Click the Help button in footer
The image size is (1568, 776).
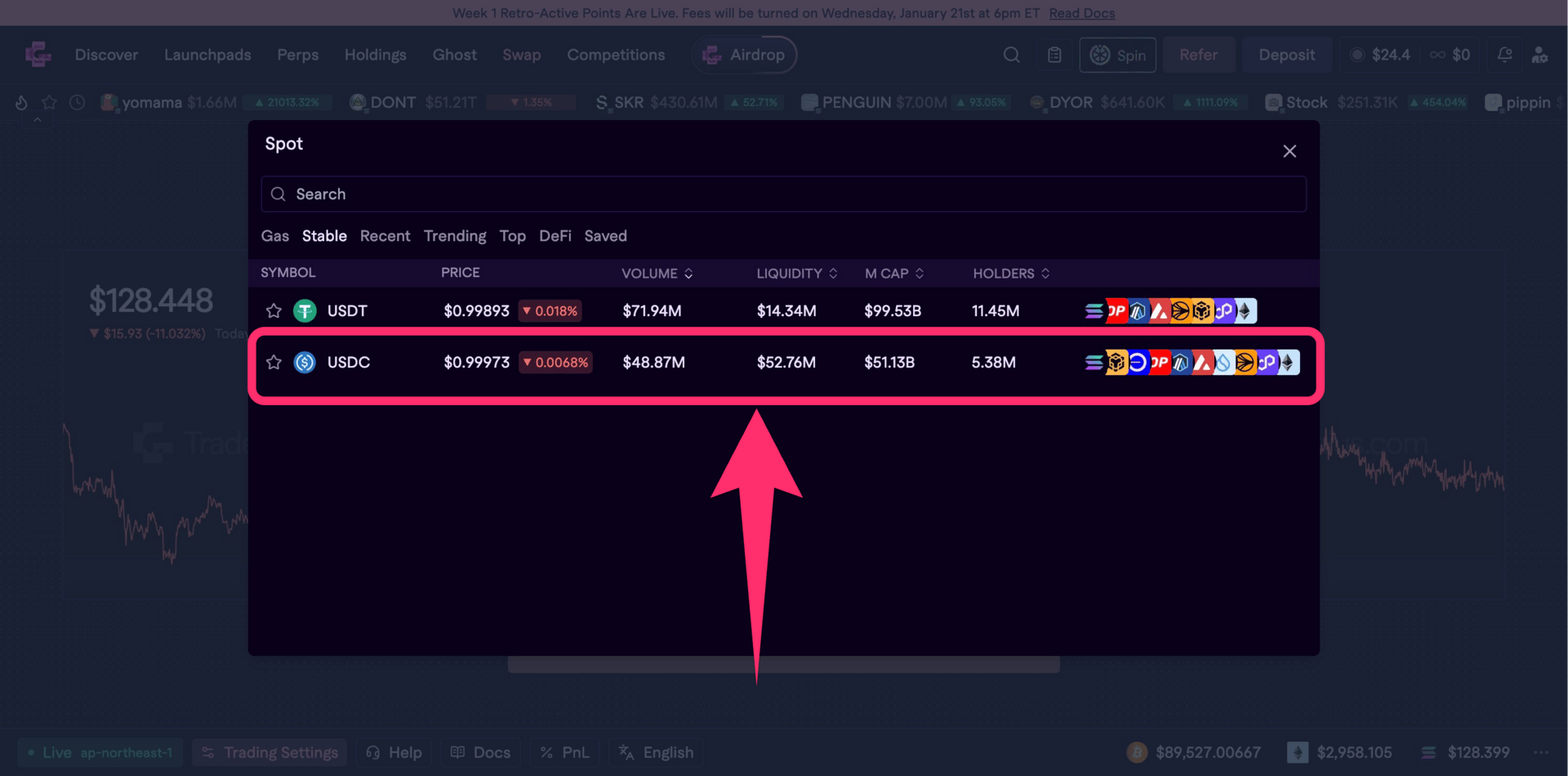pos(394,752)
